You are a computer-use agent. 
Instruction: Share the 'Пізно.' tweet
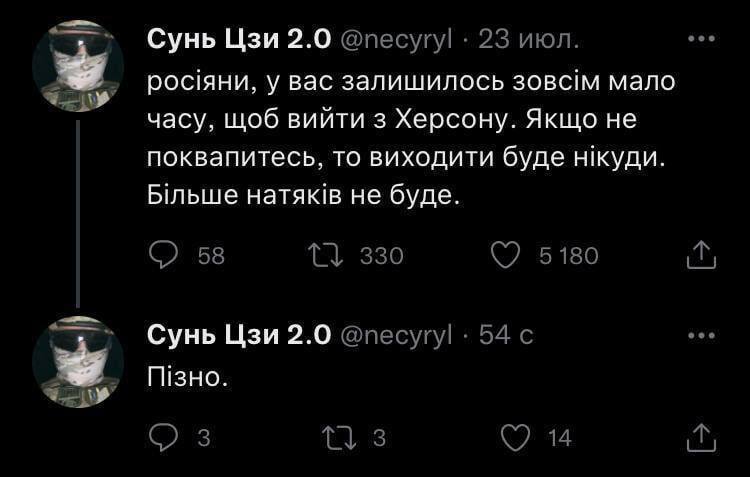703,436
